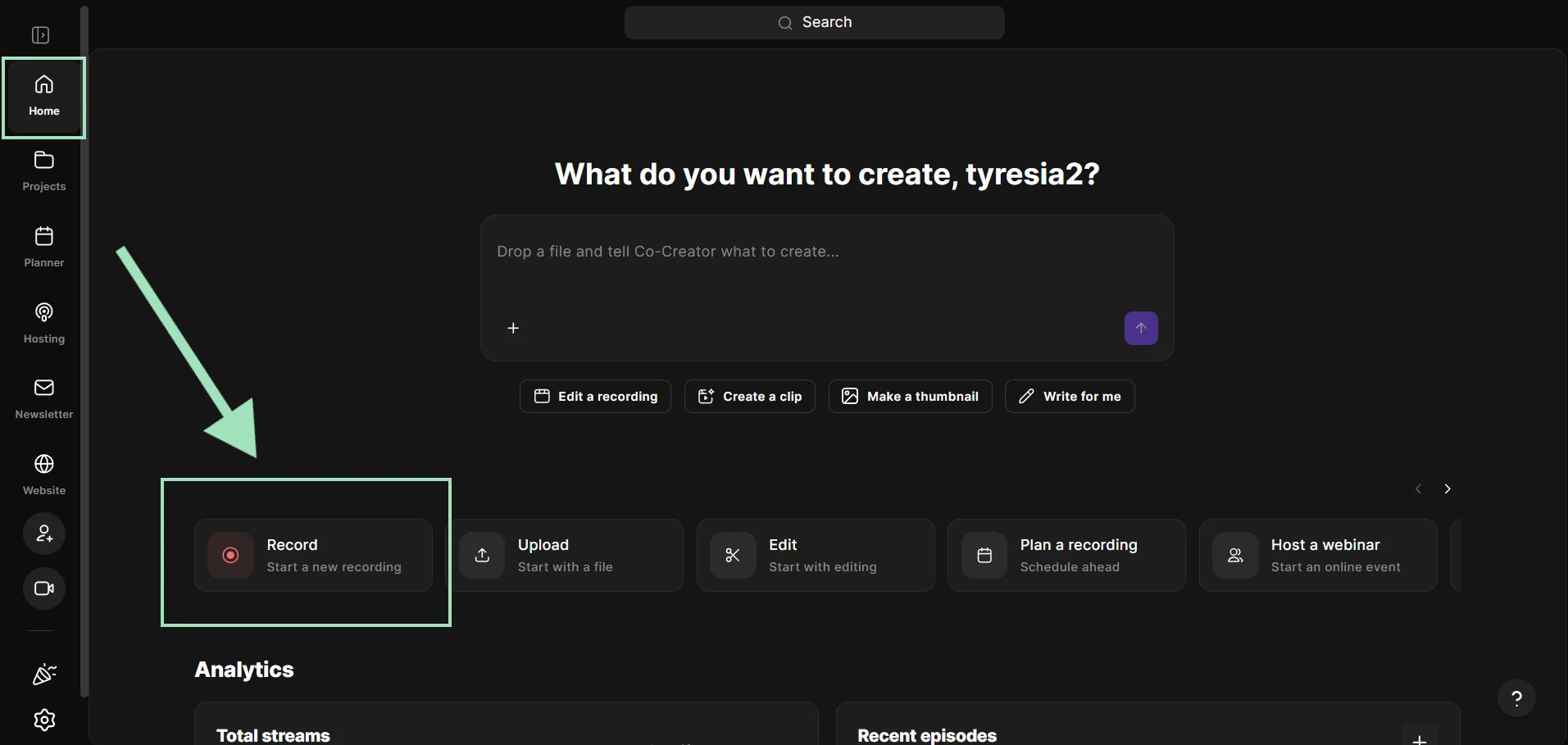Open Hosting in the sidebar
This screenshot has height=745, width=1568.
point(44,324)
